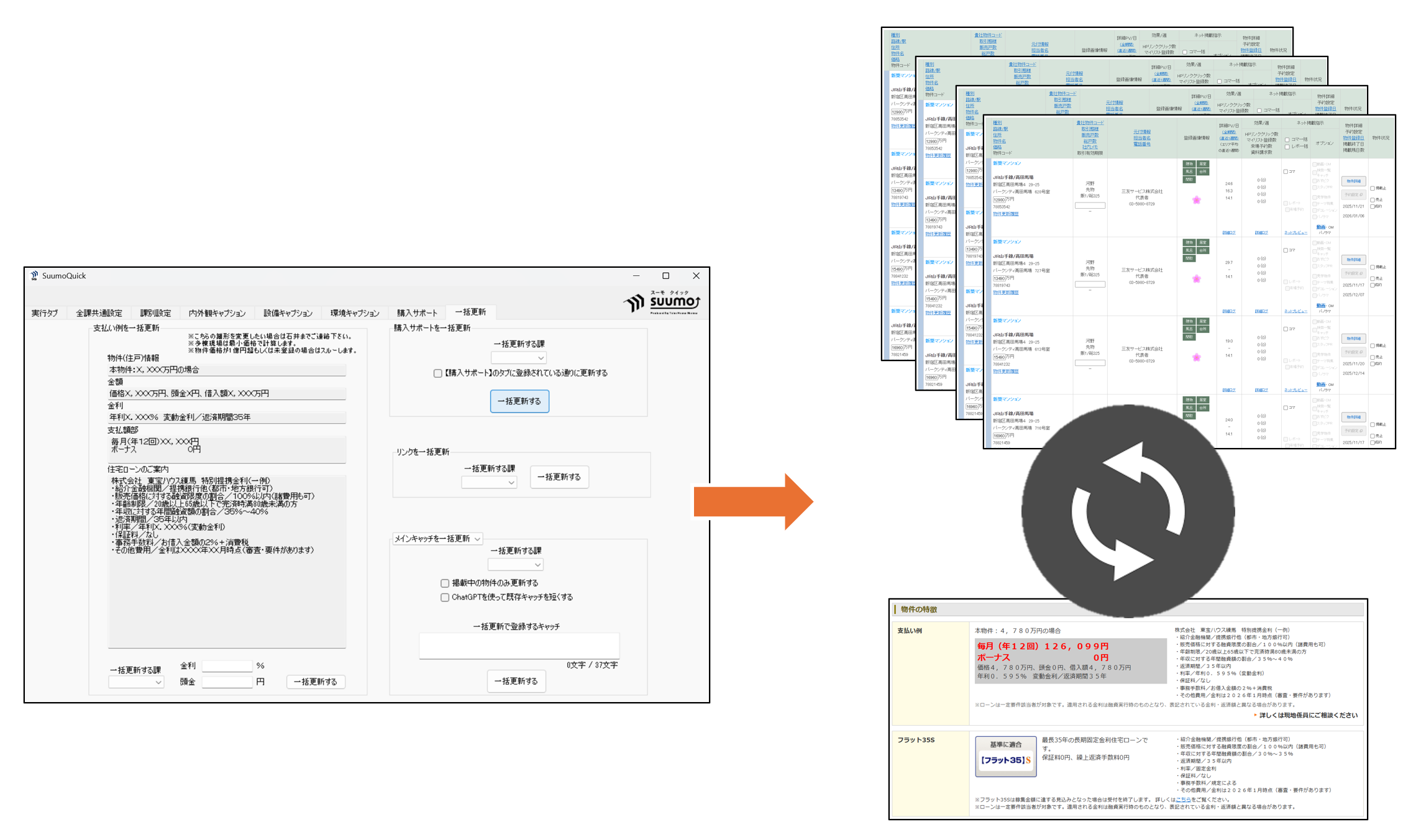Click 物件更新履歴 link in first listing
This screenshot has width=1416, height=840.
(1005, 214)
